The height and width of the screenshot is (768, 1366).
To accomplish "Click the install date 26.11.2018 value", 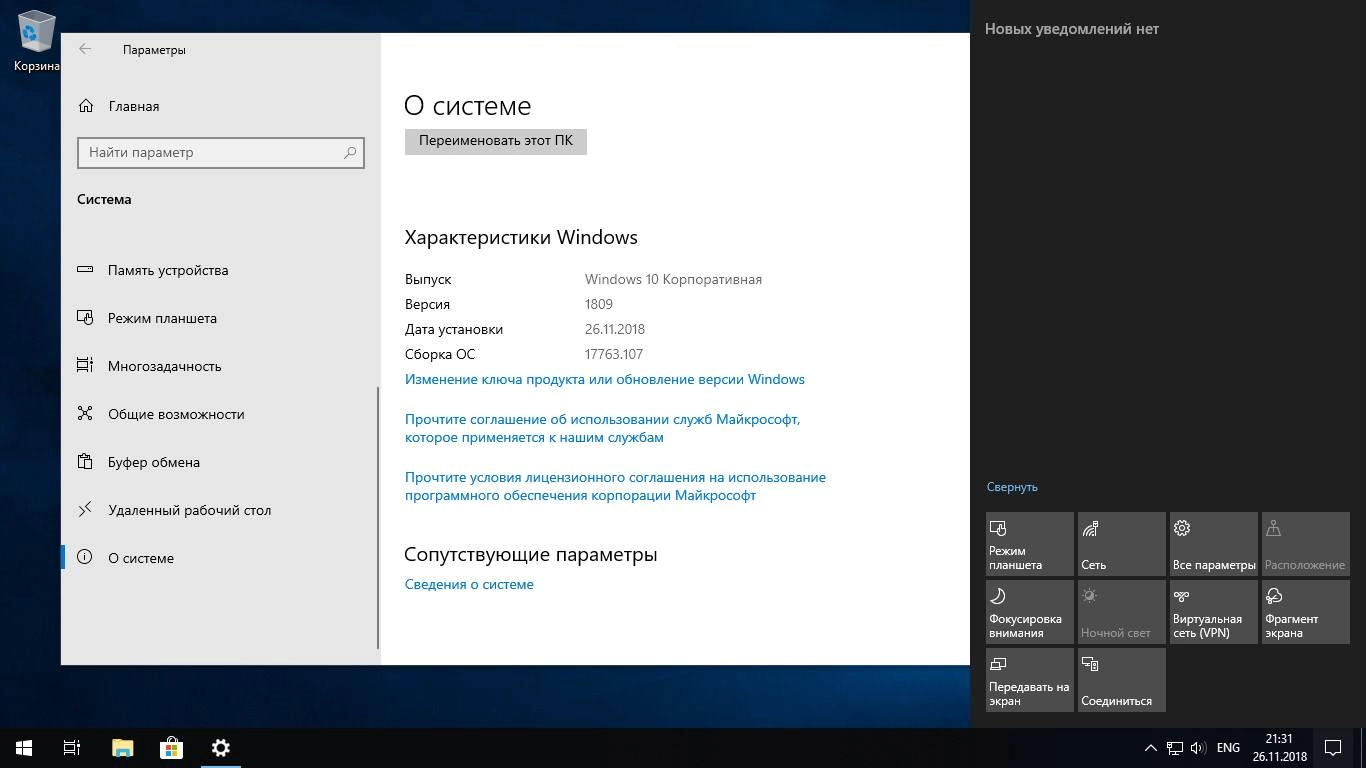I will coord(615,329).
